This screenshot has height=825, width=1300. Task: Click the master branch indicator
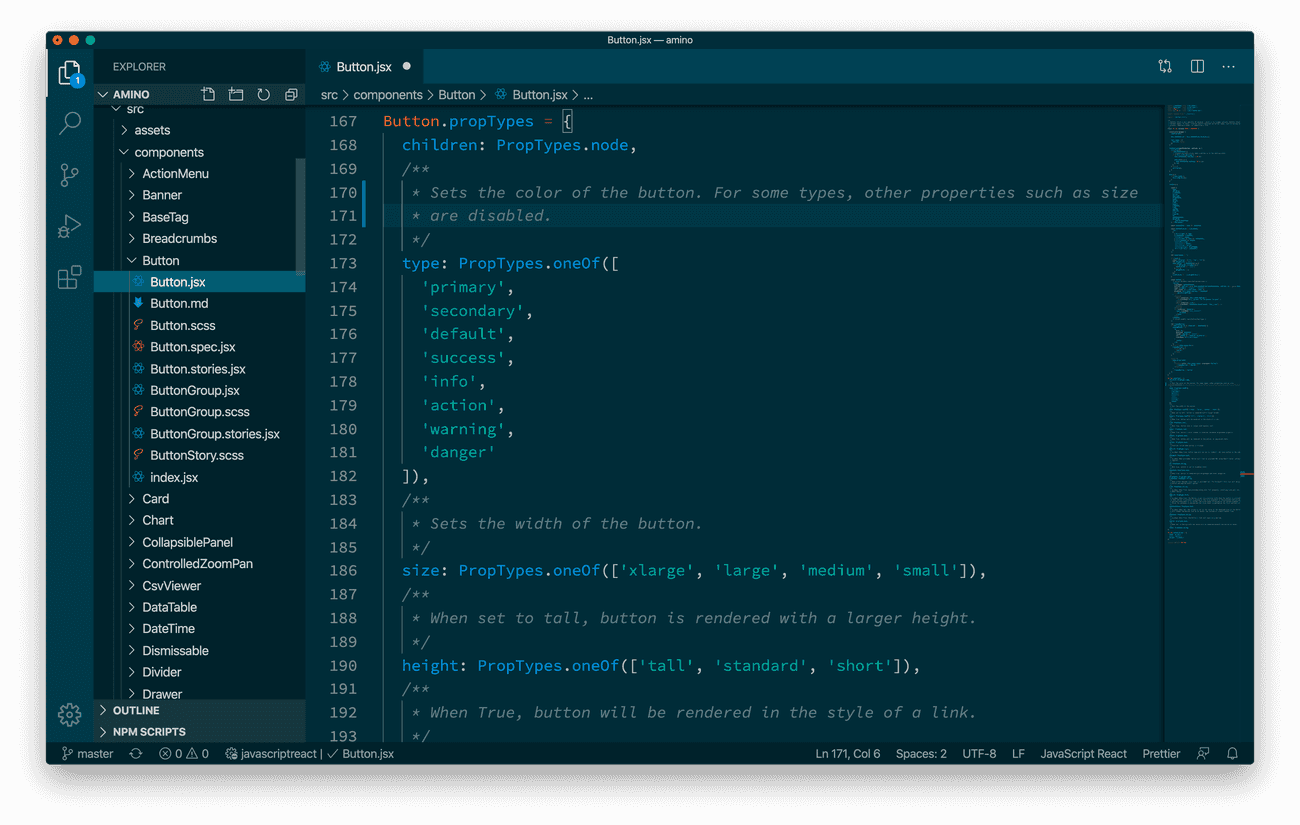pos(87,753)
